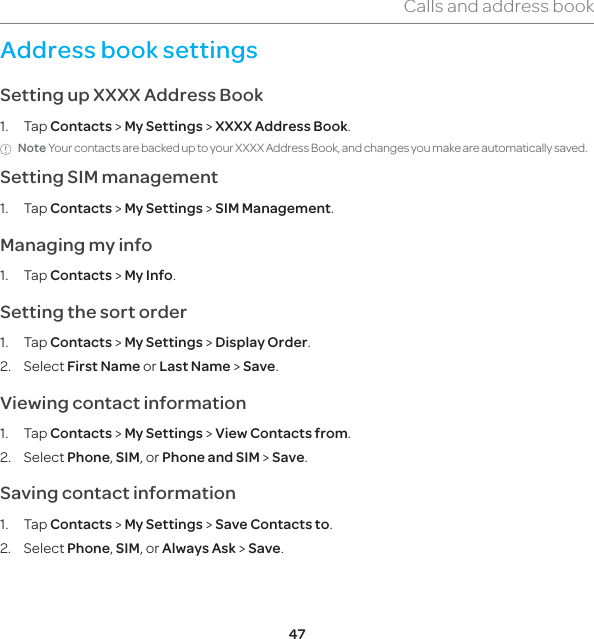Click 'Contacts' in the My Info step
The width and height of the screenshot is (594, 639).
point(81,276)
